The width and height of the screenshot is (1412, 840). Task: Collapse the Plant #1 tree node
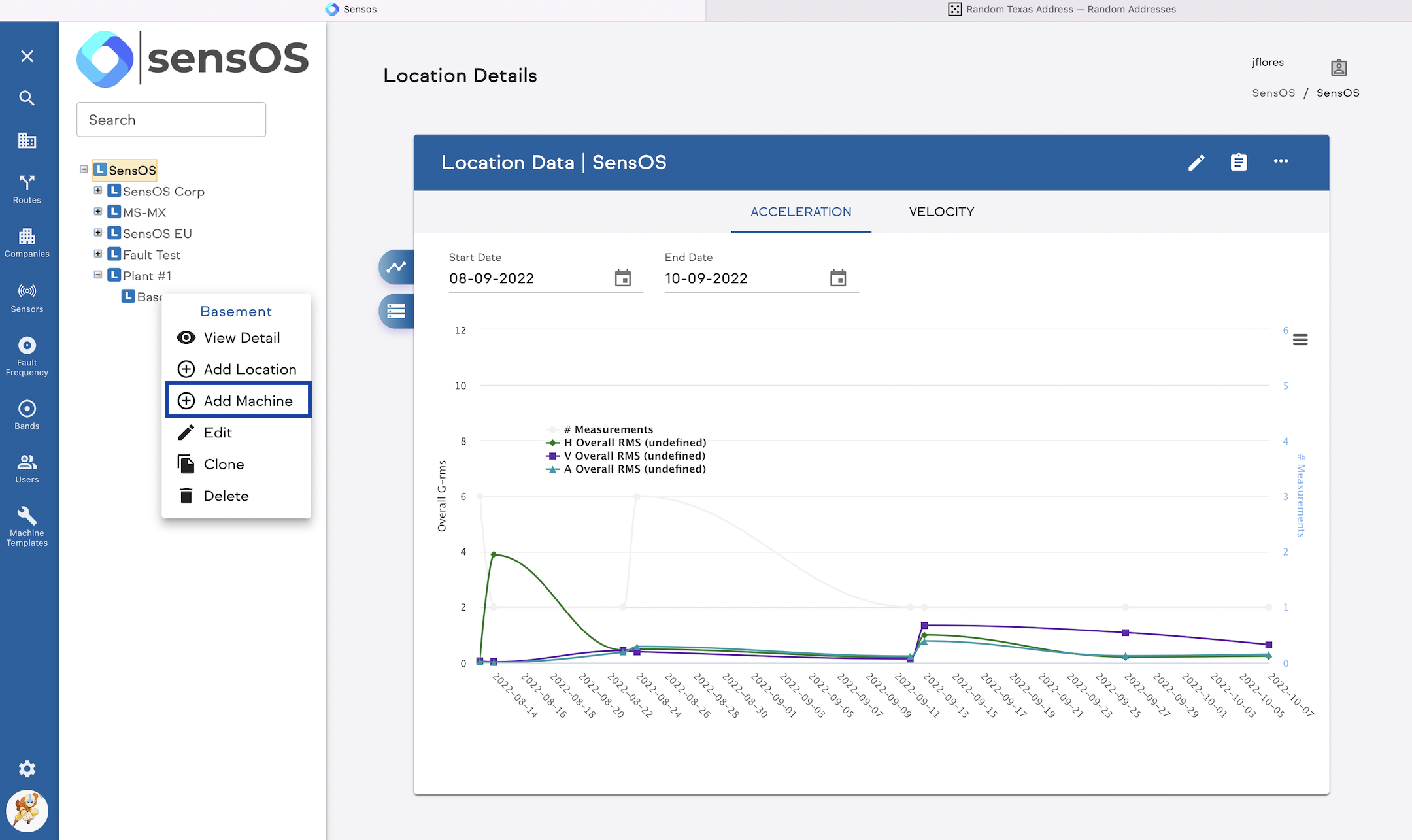pos(98,275)
